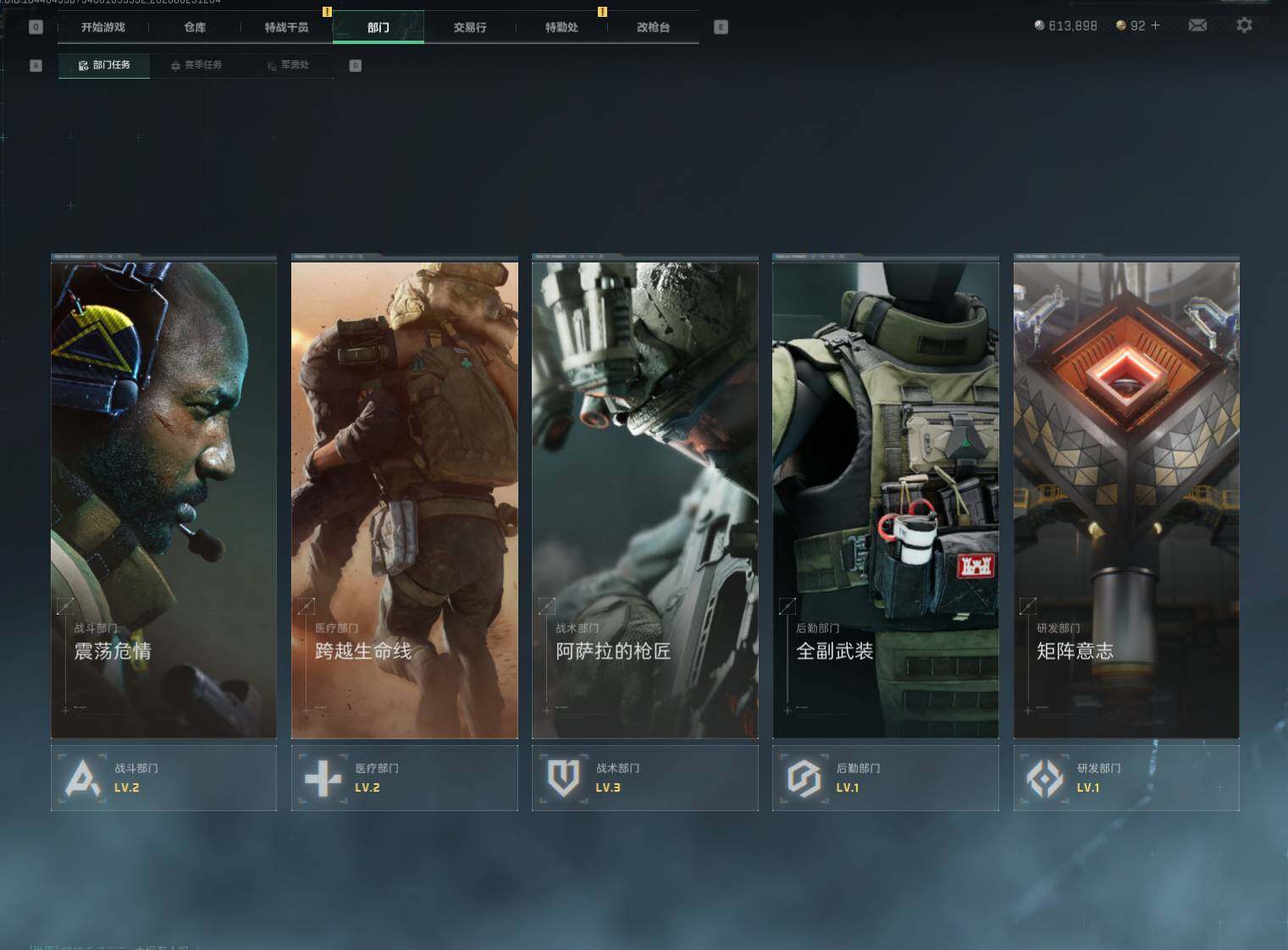Viewport: 1288px width, 950px height.
Task: Click the alert badge above 特战干员
Action: click(x=328, y=12)
